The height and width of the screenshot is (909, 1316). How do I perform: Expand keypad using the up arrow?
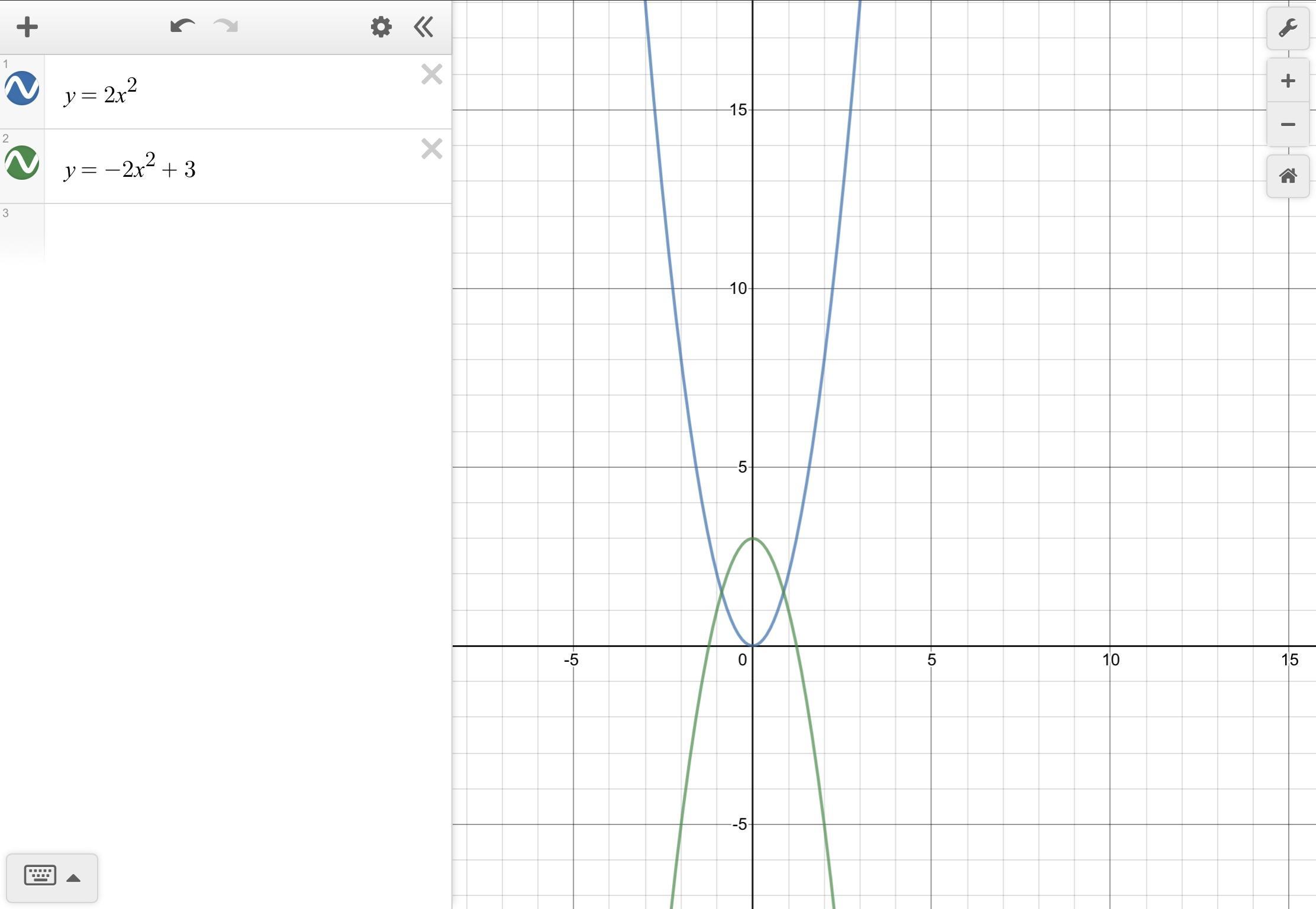(x=73, y=878)
